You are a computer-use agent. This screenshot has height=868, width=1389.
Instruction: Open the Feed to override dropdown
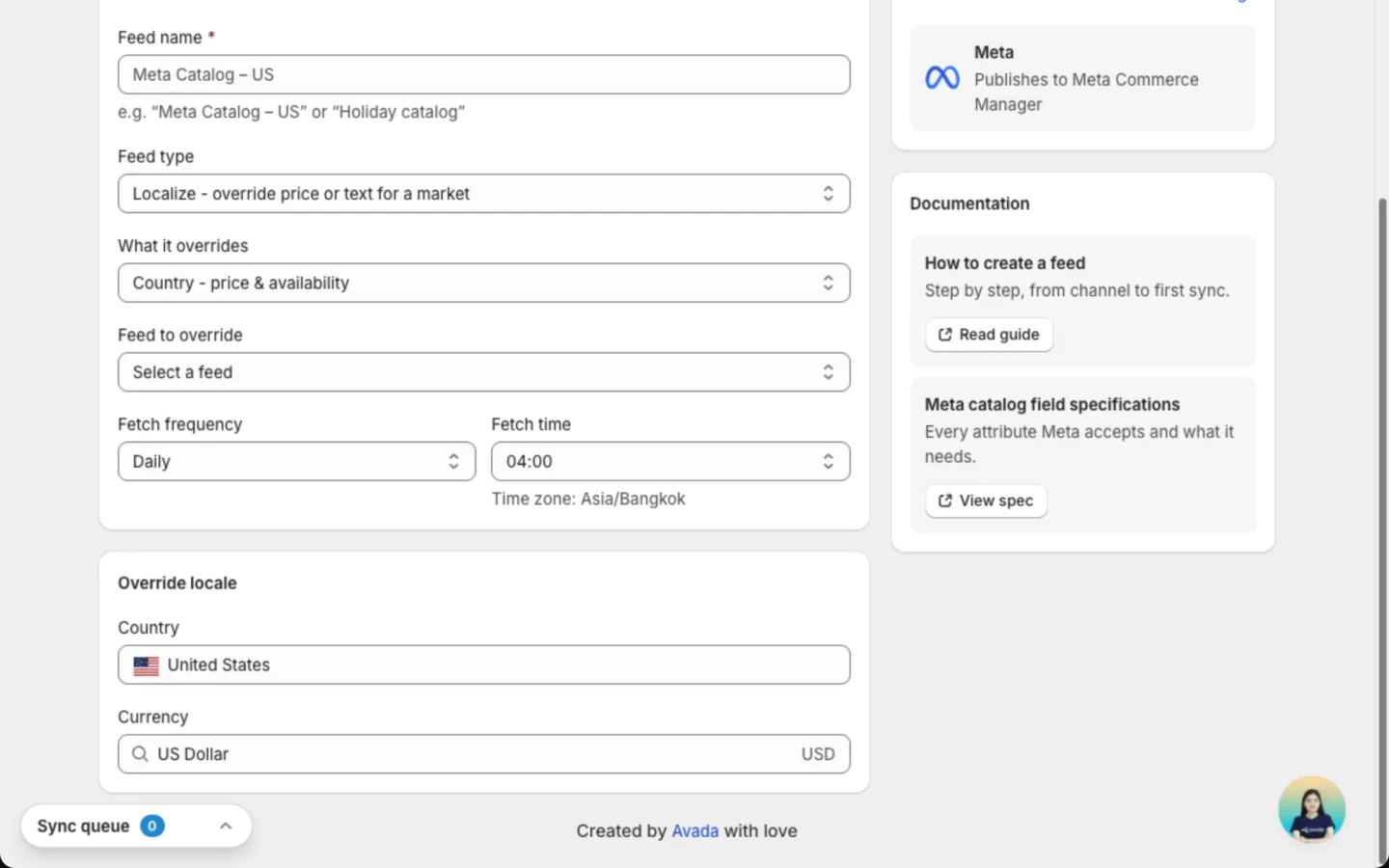[x=484, y=372]
